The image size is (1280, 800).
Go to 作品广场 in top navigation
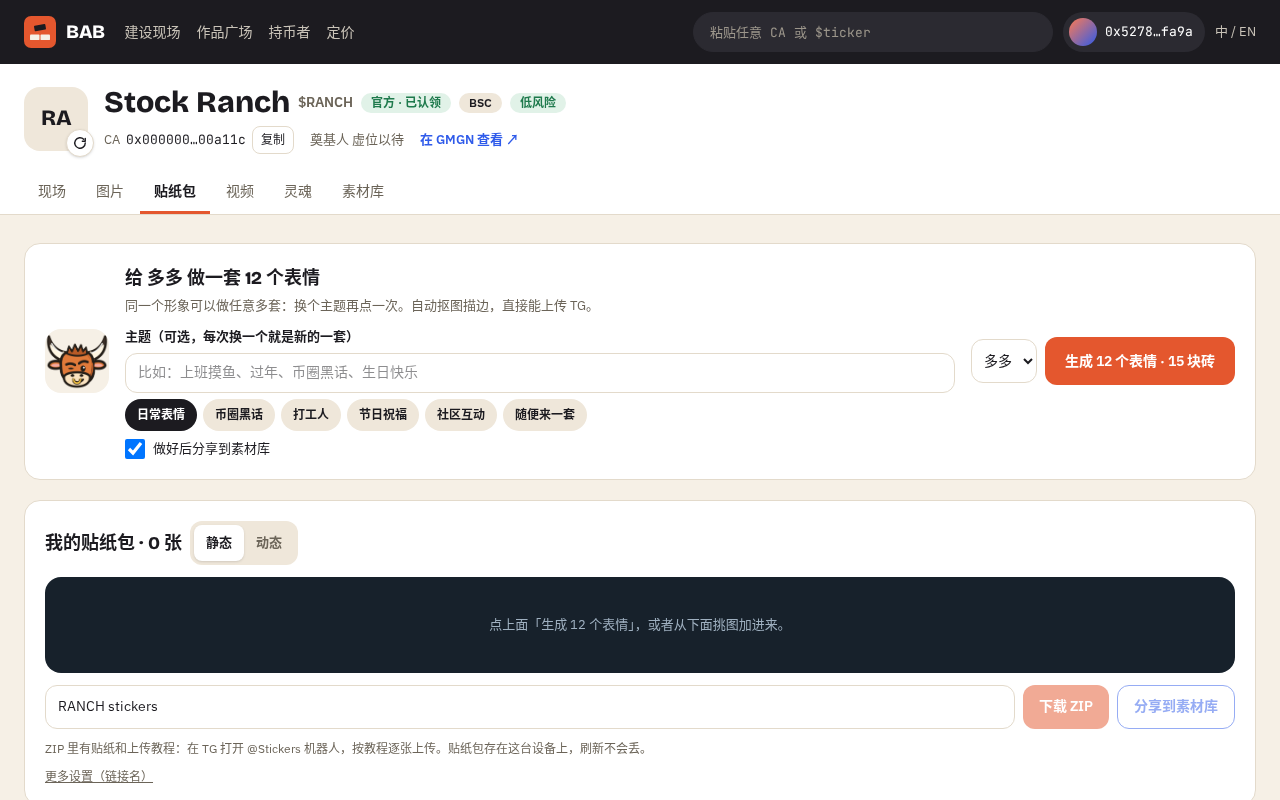pos(225,32)
